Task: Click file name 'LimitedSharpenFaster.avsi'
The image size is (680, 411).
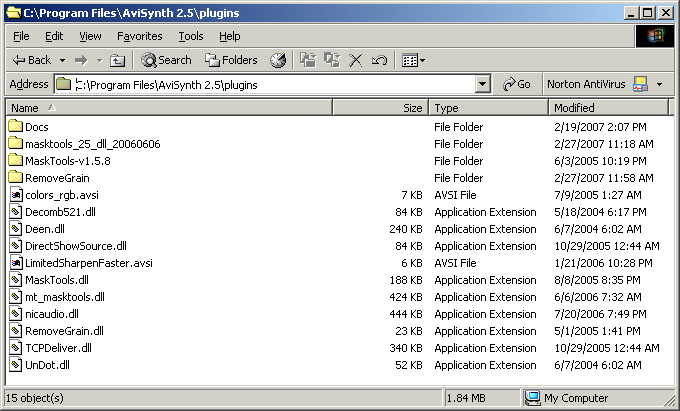Action: [x=89, y=263]
